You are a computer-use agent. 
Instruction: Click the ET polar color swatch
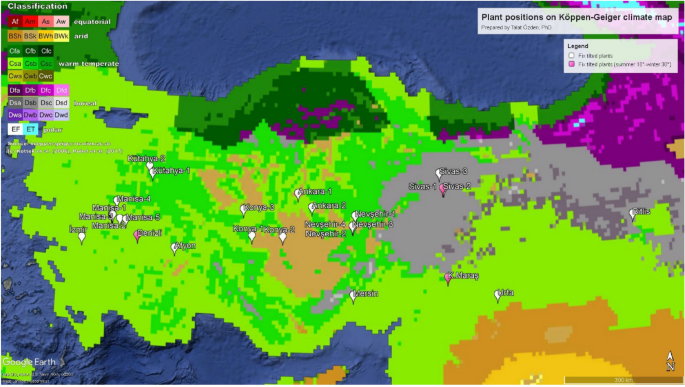point(31,129)
